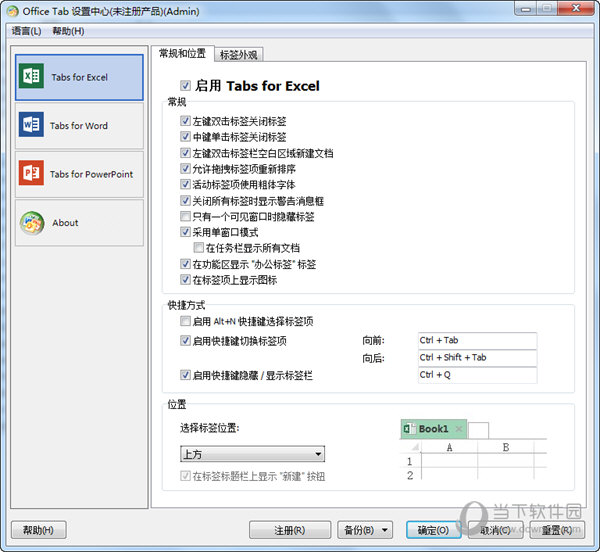Switch to the 标签外观 tab
The image size is (600, 552).
pos(239,55)
